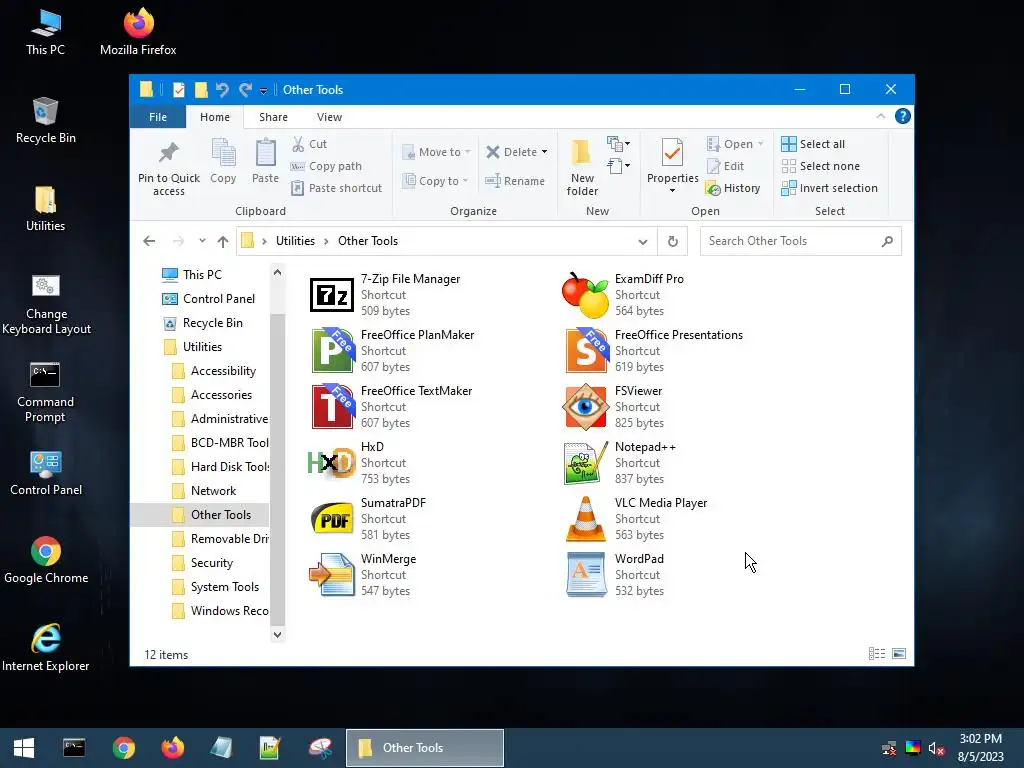
Task: Click the Redo icon in title bar
Action: click(x=246, y=89)
